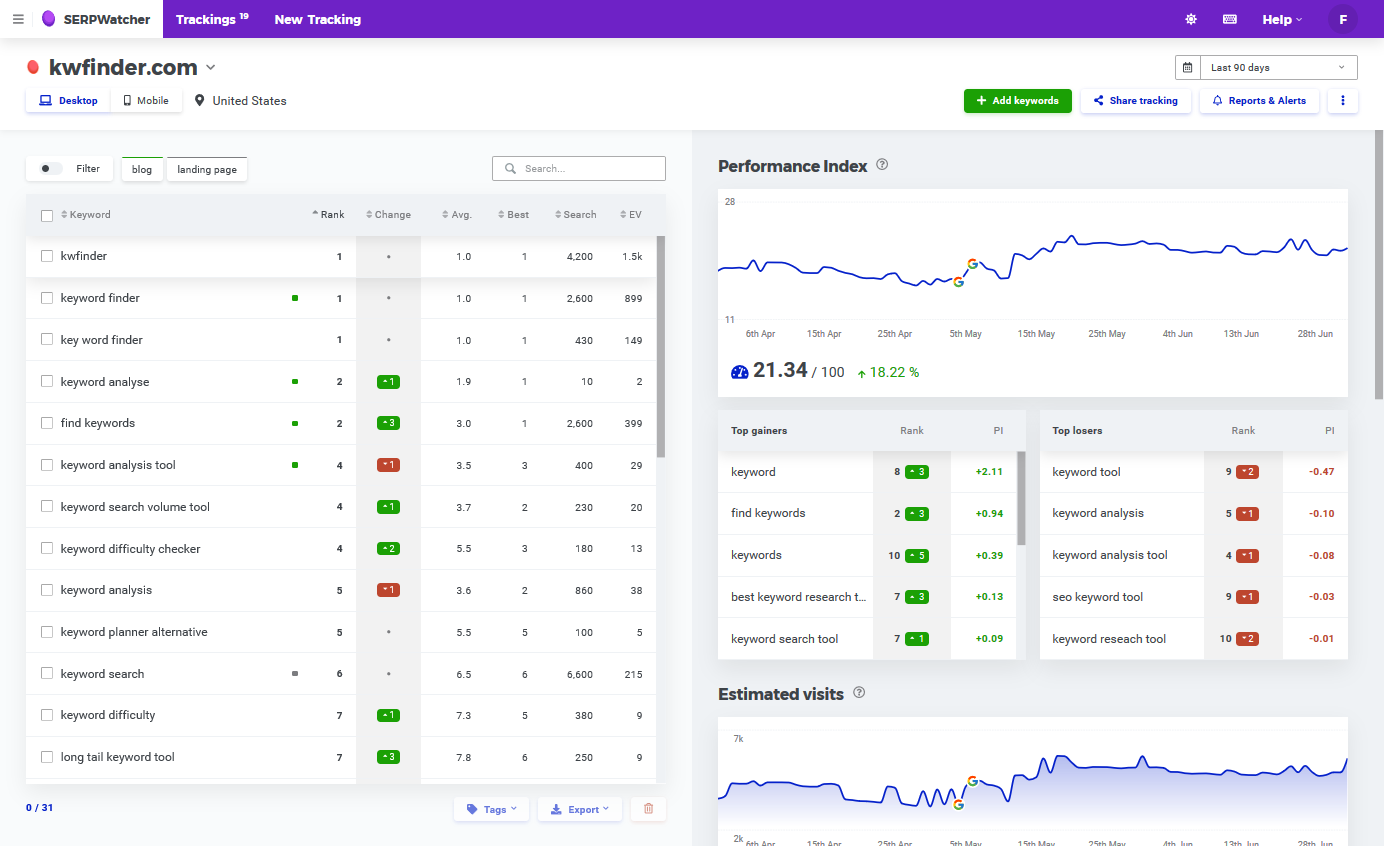Click upper Google marker in Performance chart
The image size is (1384, 846).
tap(972, 264)
